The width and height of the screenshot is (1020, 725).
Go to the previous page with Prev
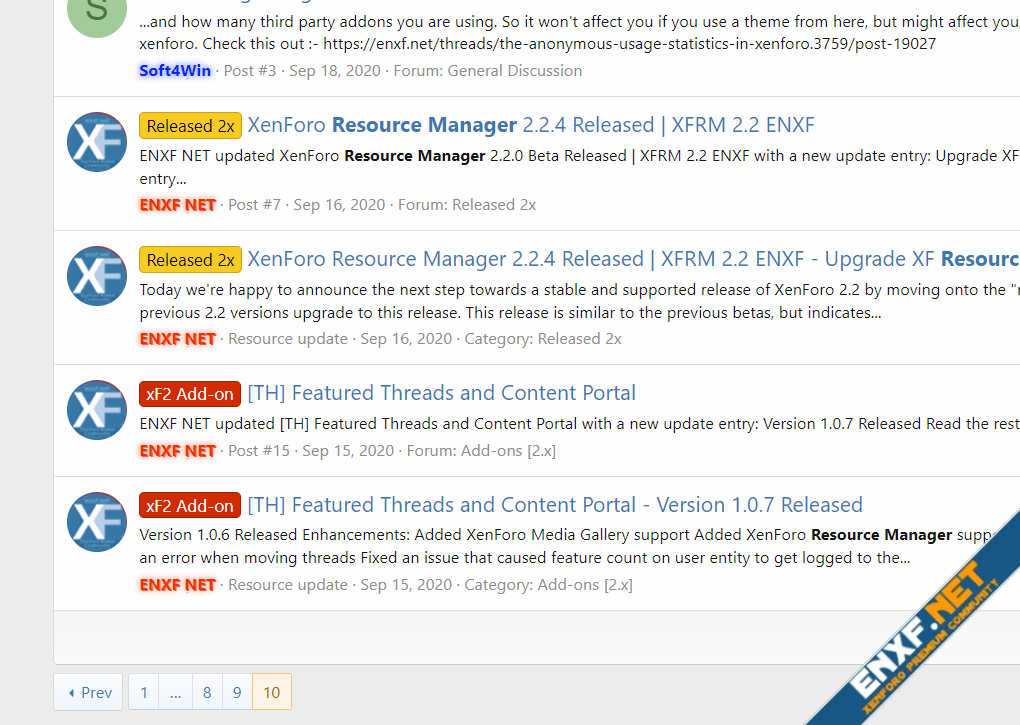pos(88,692)
